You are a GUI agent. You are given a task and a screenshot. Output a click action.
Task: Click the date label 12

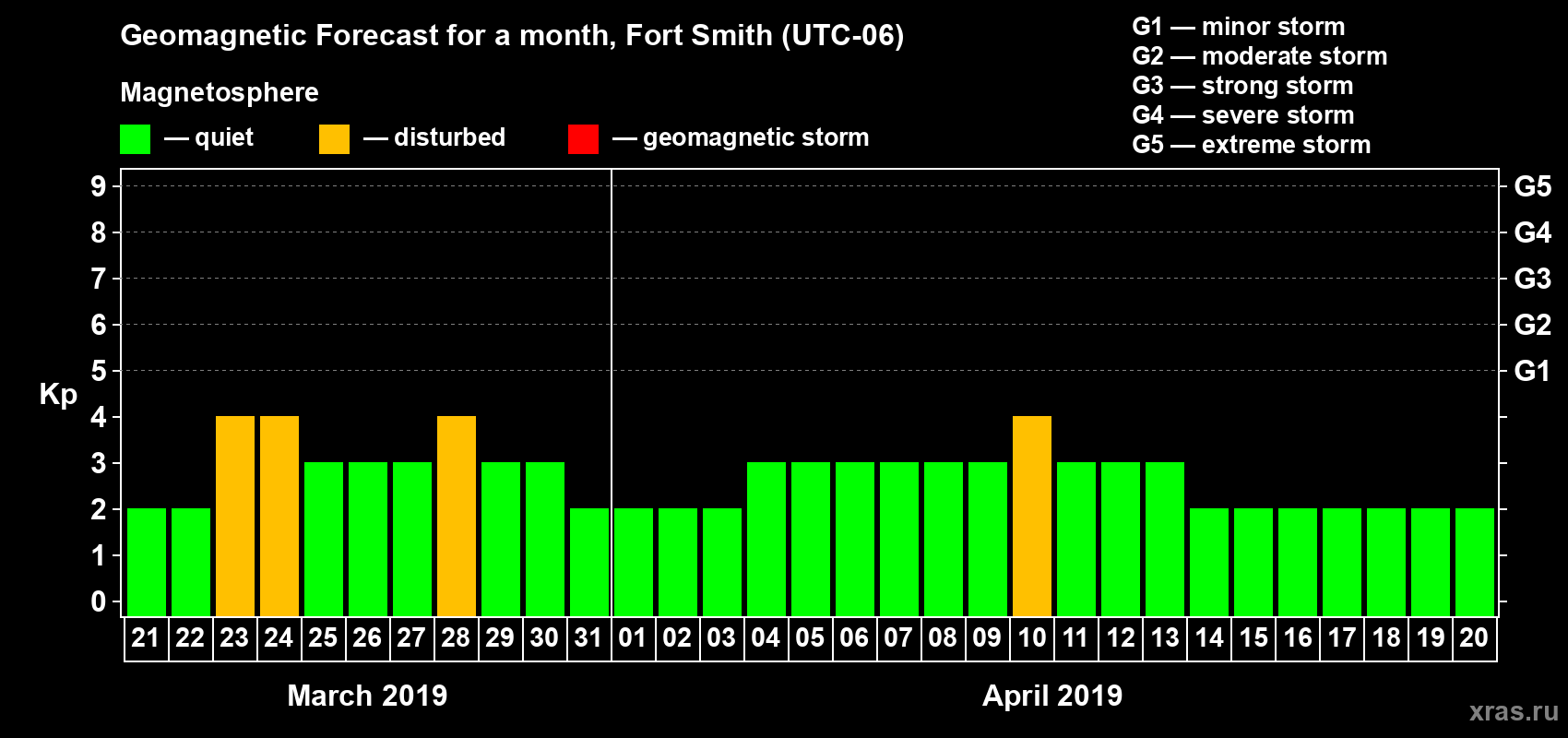click(x=1120, y=637)
